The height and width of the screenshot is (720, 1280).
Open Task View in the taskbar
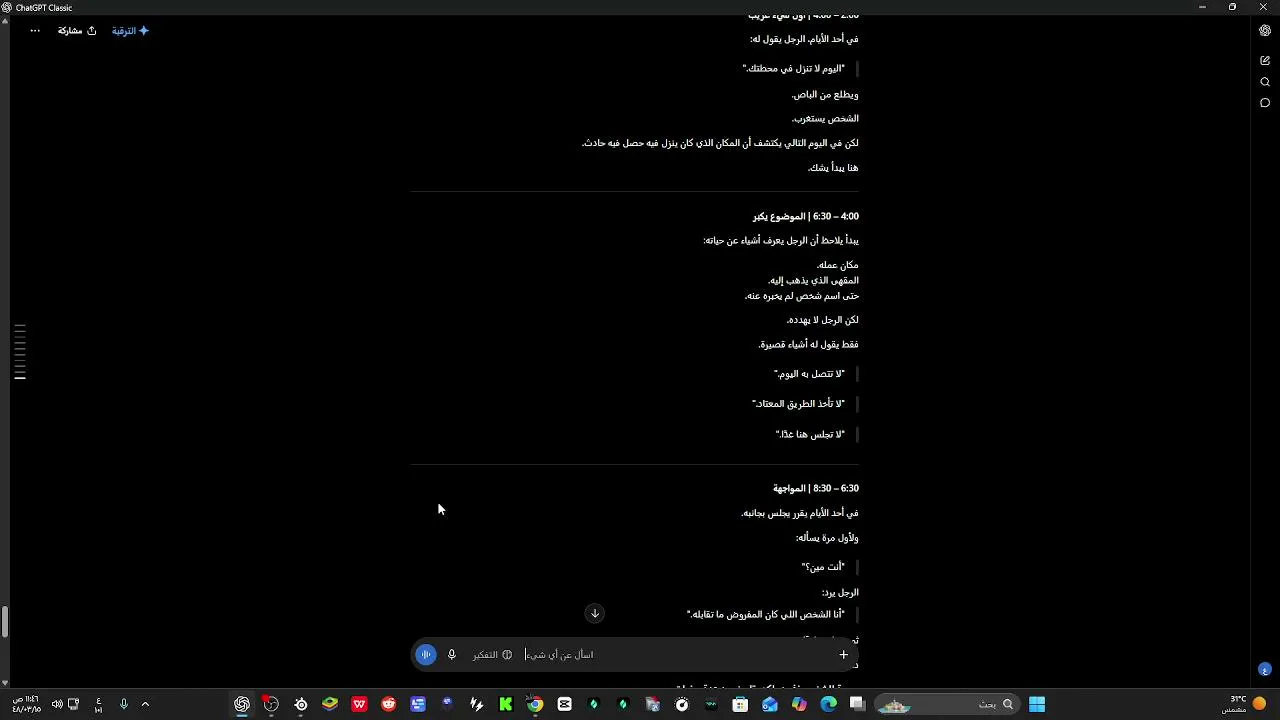click(857, 705)
